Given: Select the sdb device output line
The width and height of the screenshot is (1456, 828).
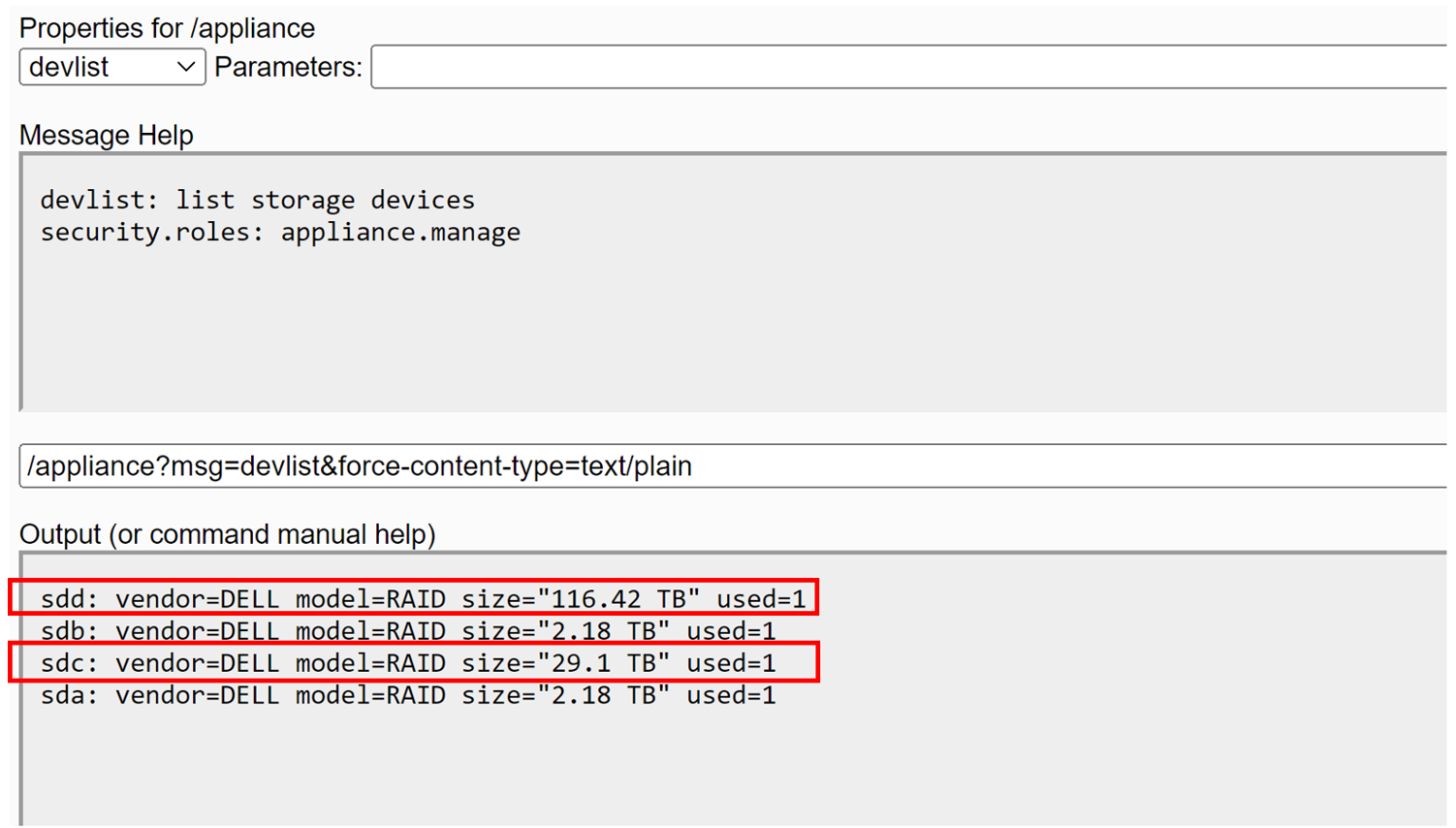Looking at the screenshot, I should click(x=407, y=631).
